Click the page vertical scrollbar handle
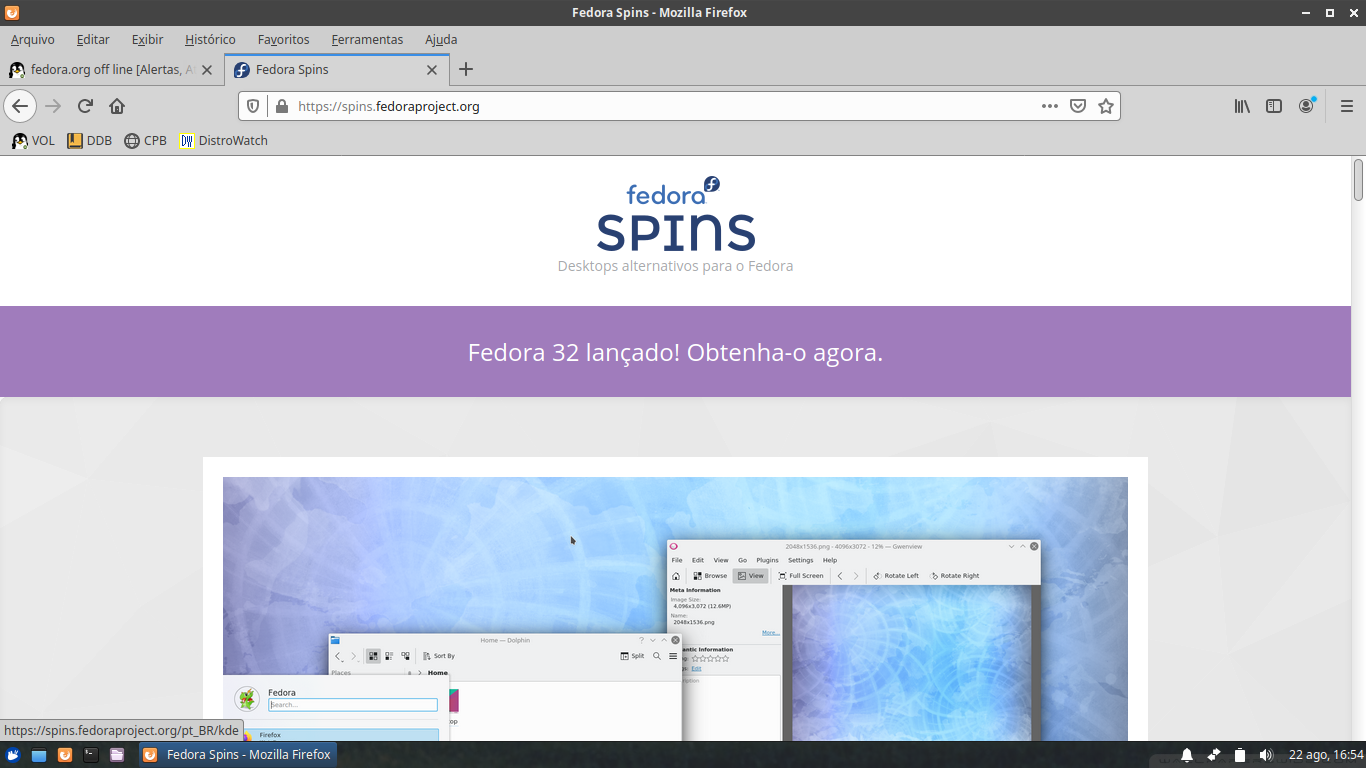 pos(1358,180)
